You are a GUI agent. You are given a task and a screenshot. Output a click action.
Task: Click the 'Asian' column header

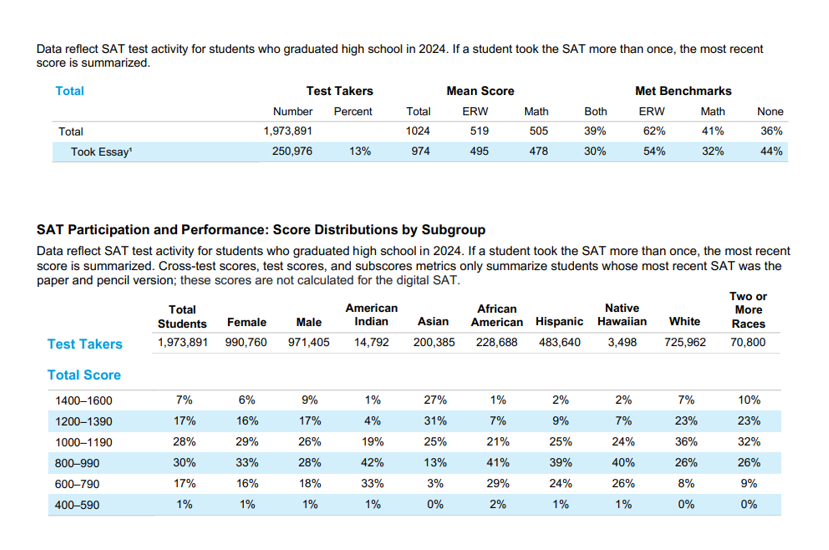point(433,322)
